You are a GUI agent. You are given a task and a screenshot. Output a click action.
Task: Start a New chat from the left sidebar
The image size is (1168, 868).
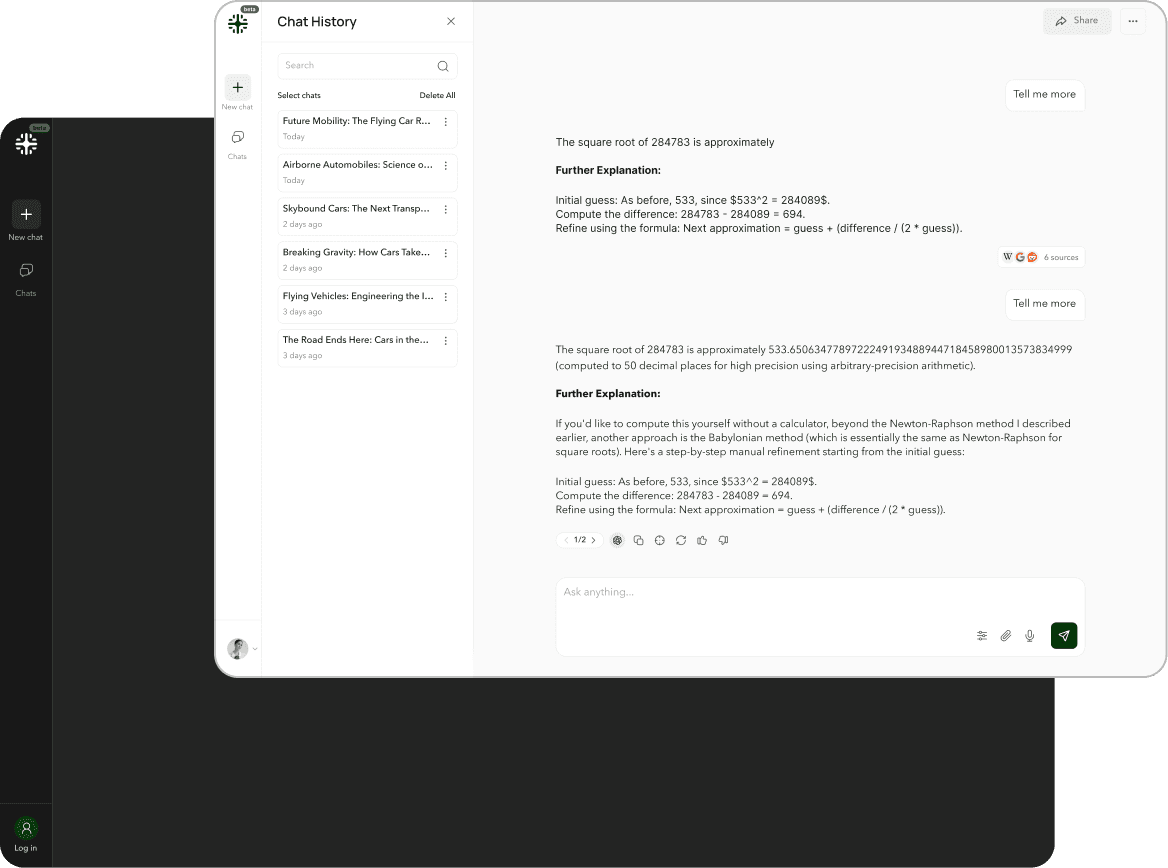coord(237,88)
